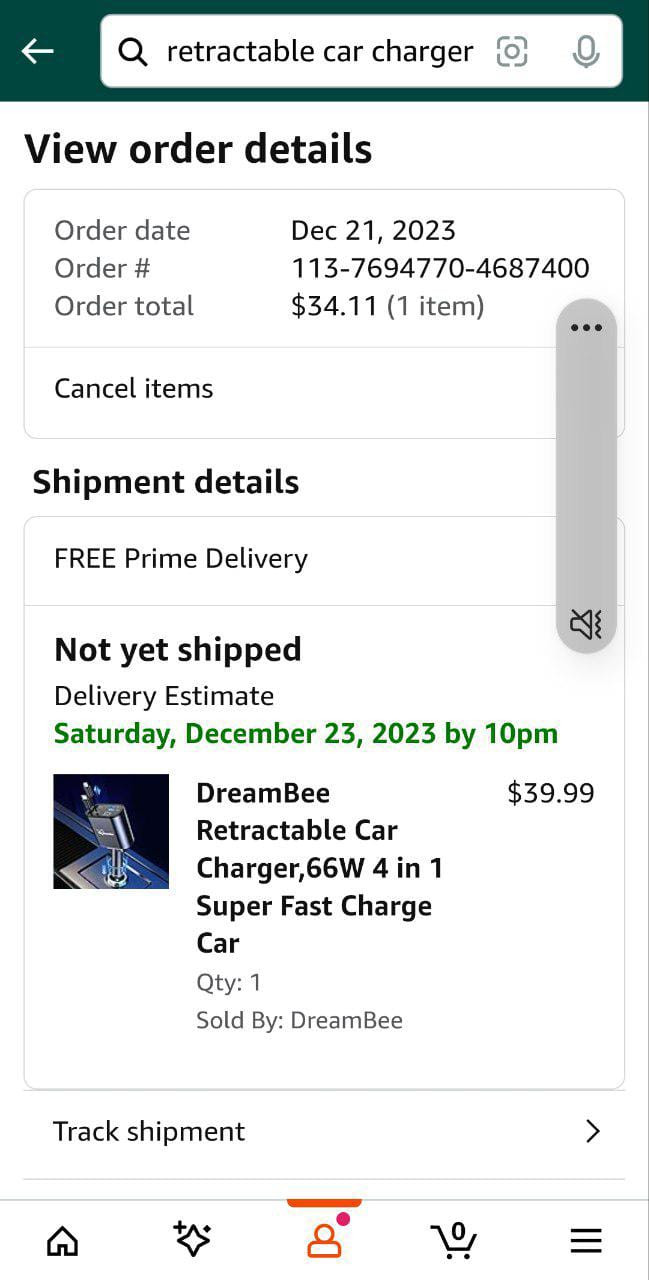The height and width of the screenshot is (1280, 649).
Task: Tap the microphone voice search icon
Action: (586, 51)
